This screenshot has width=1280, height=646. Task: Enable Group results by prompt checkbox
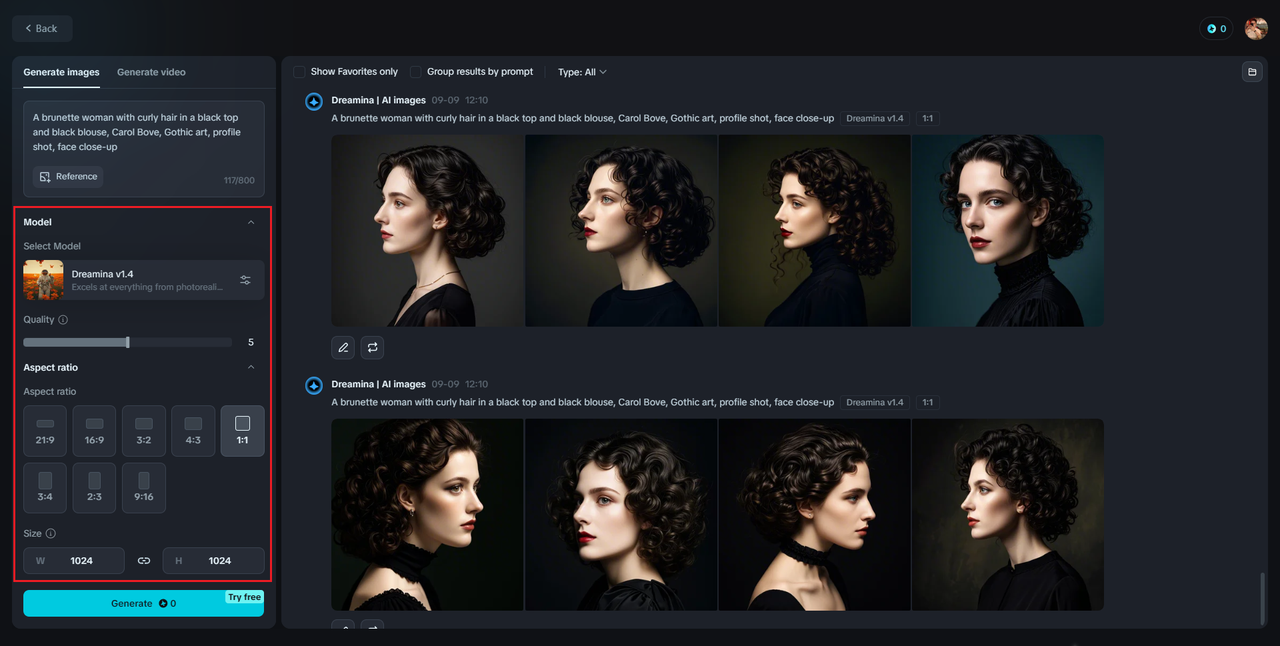click(416, 72)
